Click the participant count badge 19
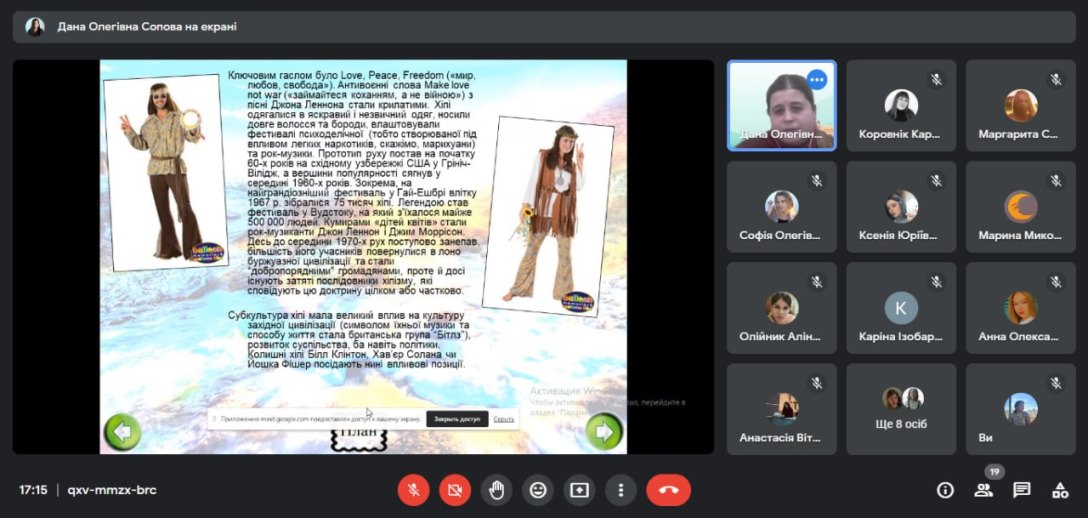 coord(994,472)
